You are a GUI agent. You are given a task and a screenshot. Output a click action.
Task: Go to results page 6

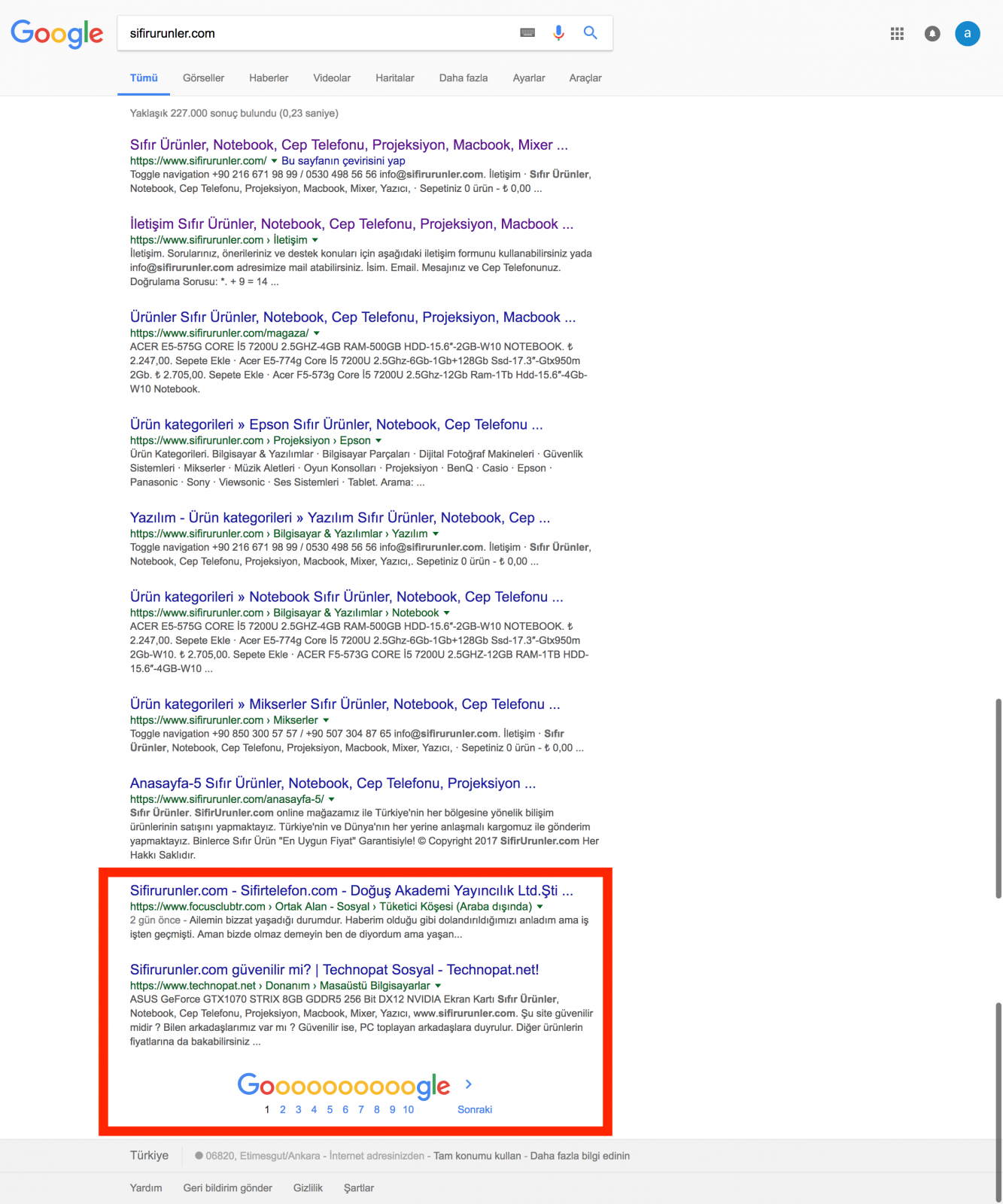345,1110
